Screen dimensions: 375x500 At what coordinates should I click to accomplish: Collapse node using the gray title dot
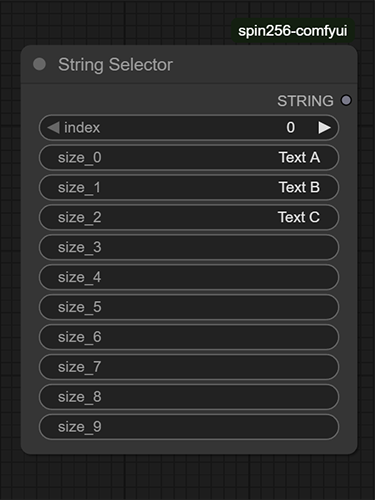point(39,64)
